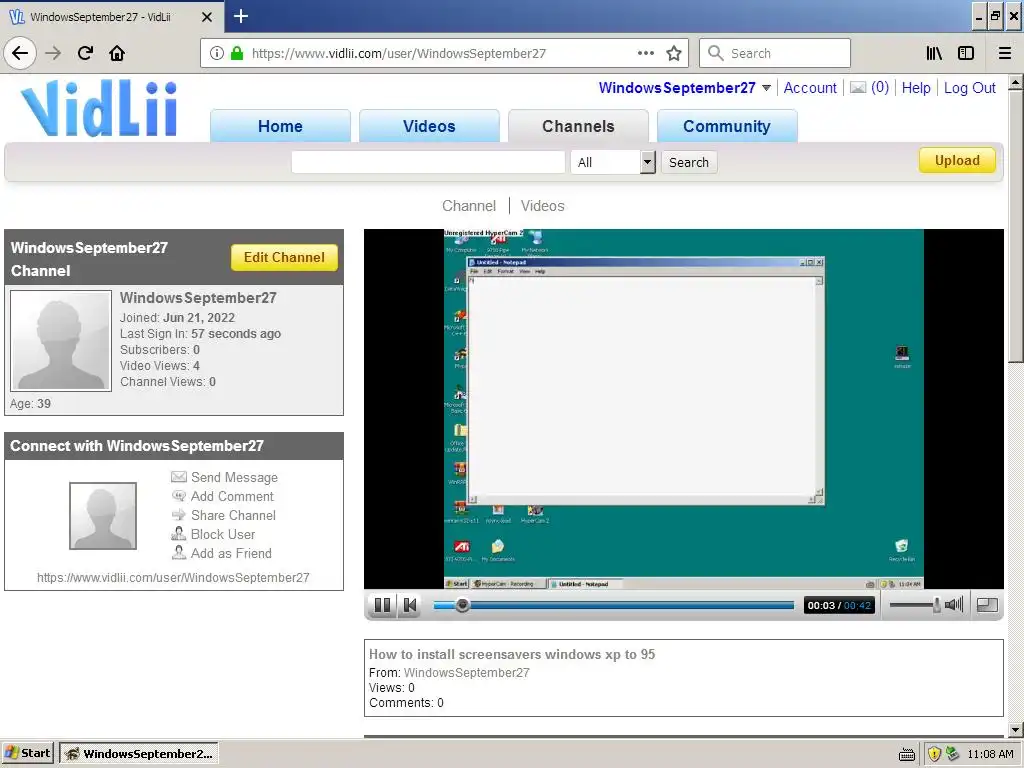This screenshot has width=1024, height=768.
Task: Click the Edit Channel button
Action: tap(284, 257)
